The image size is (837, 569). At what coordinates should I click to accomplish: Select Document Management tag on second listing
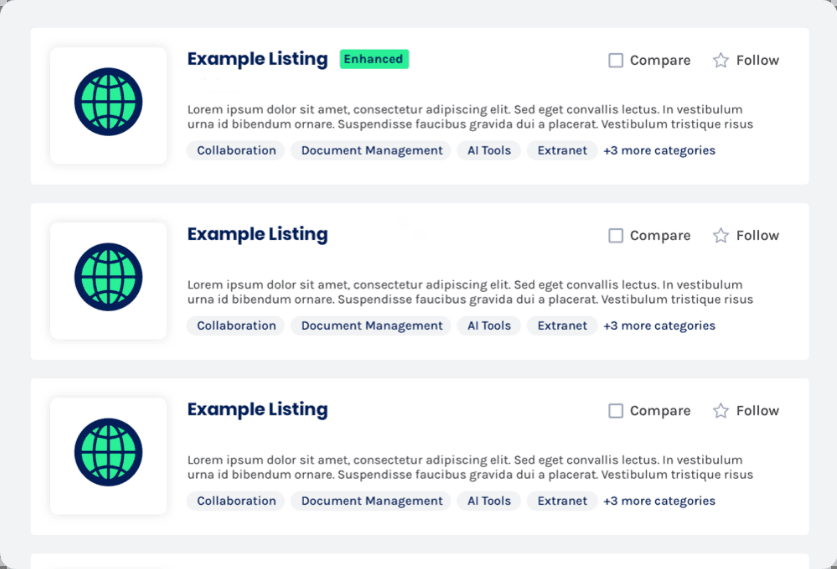pos(372,326)
